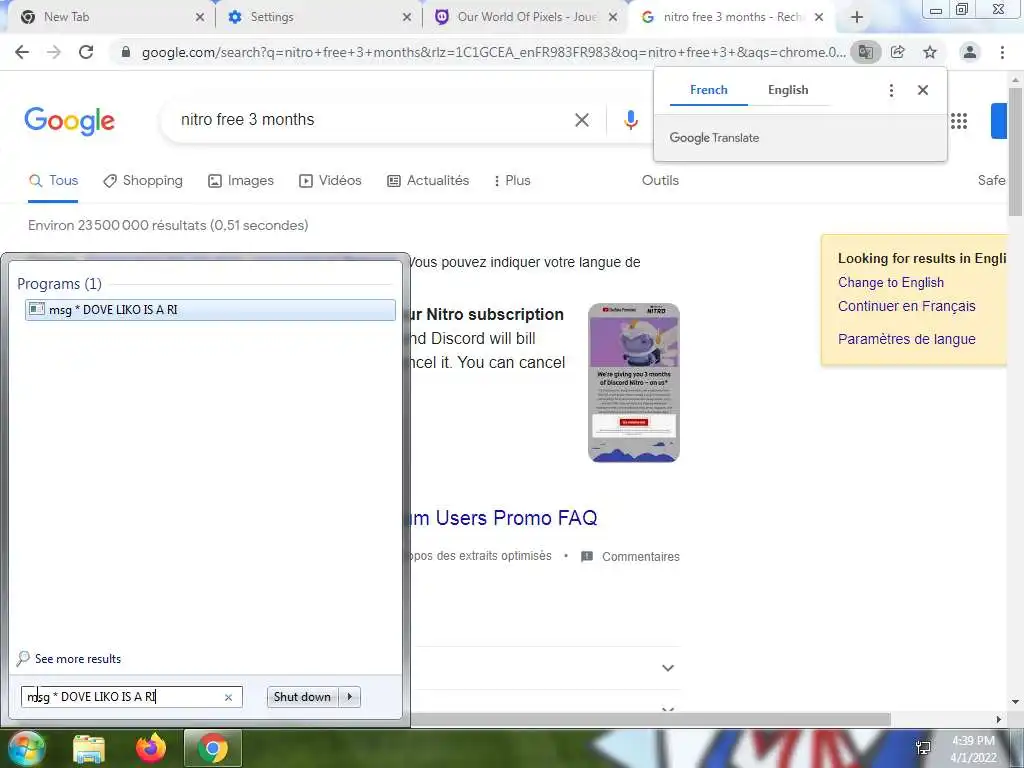Viewport: 1024px width, 768px height.
Task: Open the Images results tab
Action: pyautogui.click(x=241, y=181)
